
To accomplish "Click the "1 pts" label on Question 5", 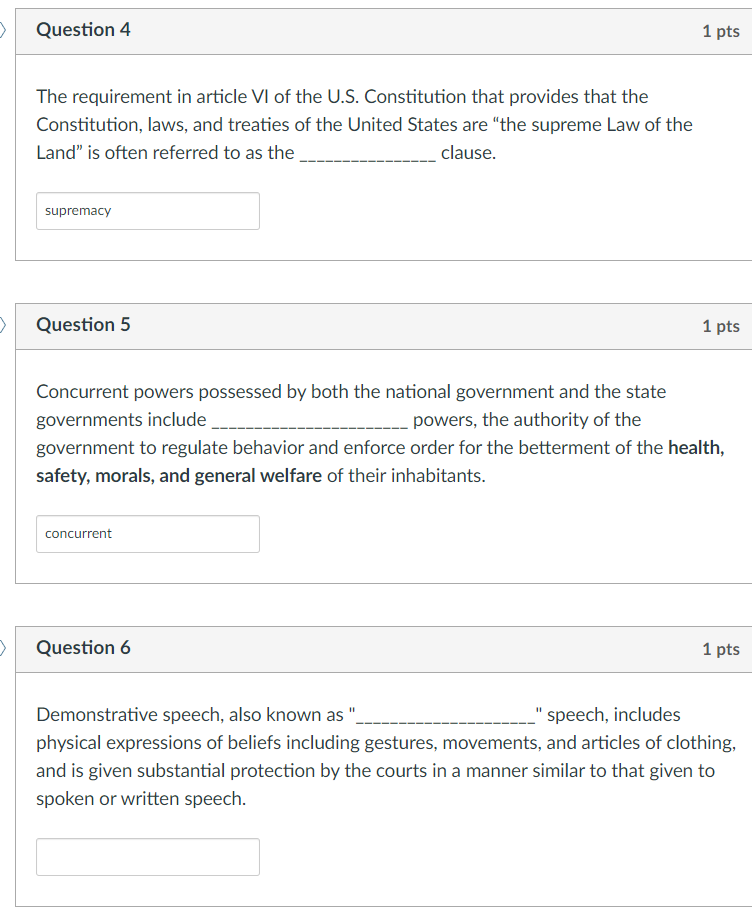I will click(x=721, y=325).
